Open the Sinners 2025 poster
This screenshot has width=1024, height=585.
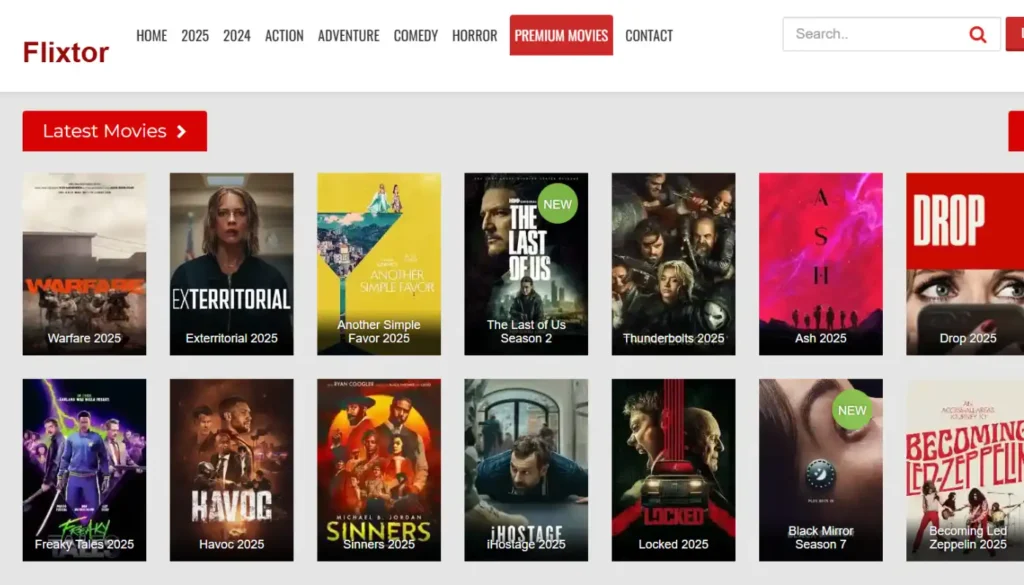tap(379, 470)
